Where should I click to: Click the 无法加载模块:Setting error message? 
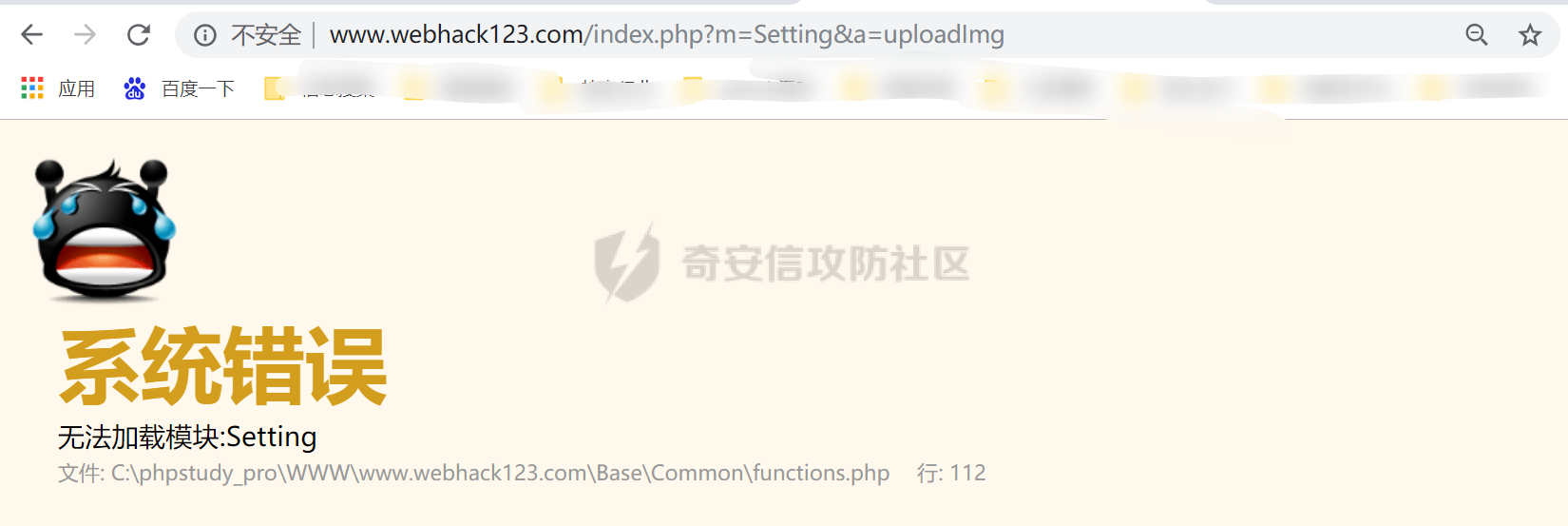click(x=187, y=437)
